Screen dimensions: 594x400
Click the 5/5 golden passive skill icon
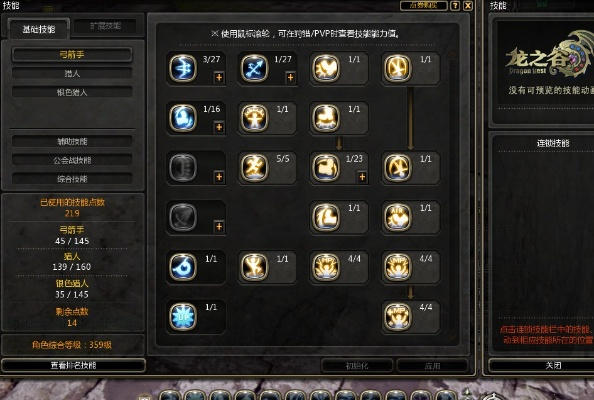click(254, 167)
